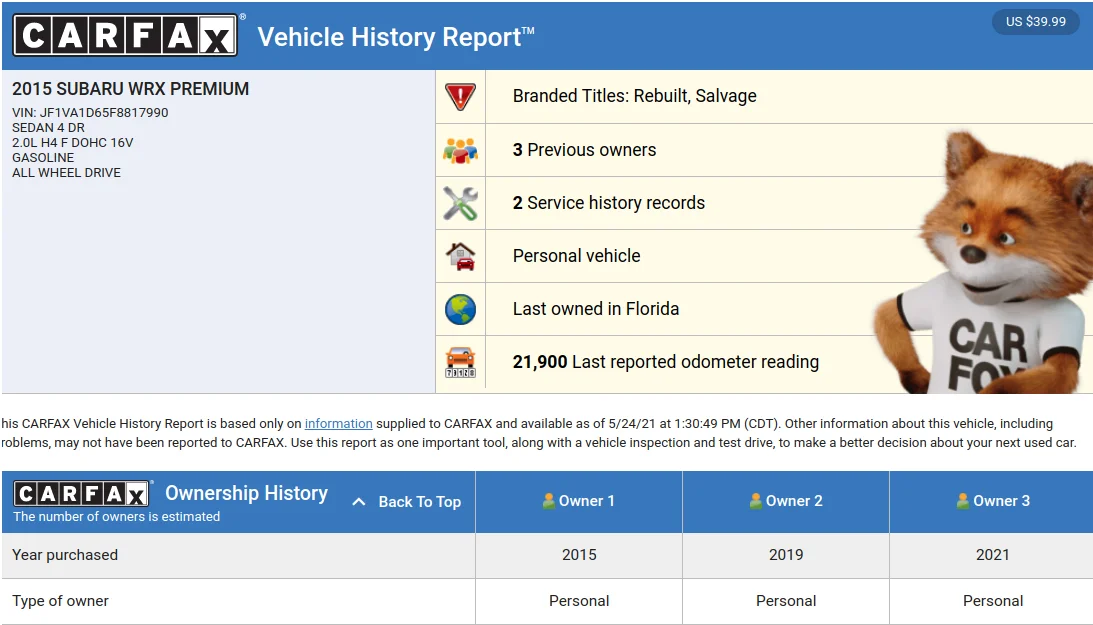This screenshot has width=1093, height=625.
Task: Select the Owner 2 column header
Action: [786, 502]
